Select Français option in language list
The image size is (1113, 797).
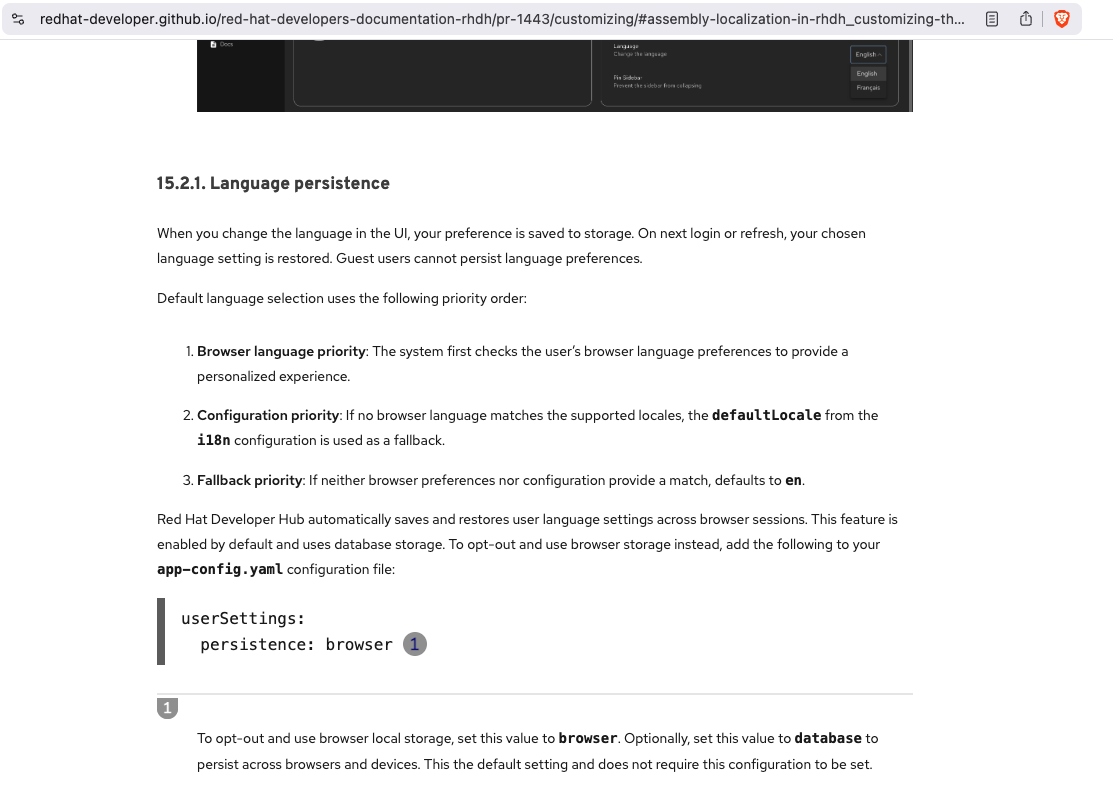[867, 88]
